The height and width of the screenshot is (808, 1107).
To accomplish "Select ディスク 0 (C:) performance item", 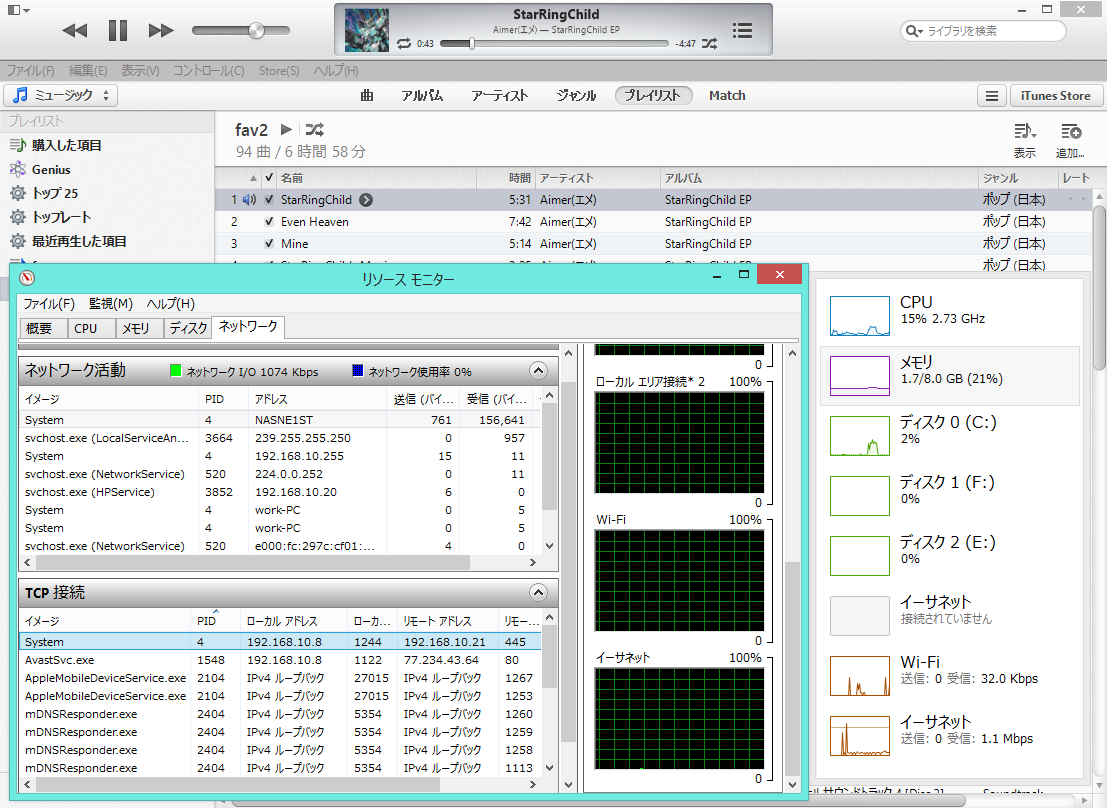I will [x=950, y=436].
